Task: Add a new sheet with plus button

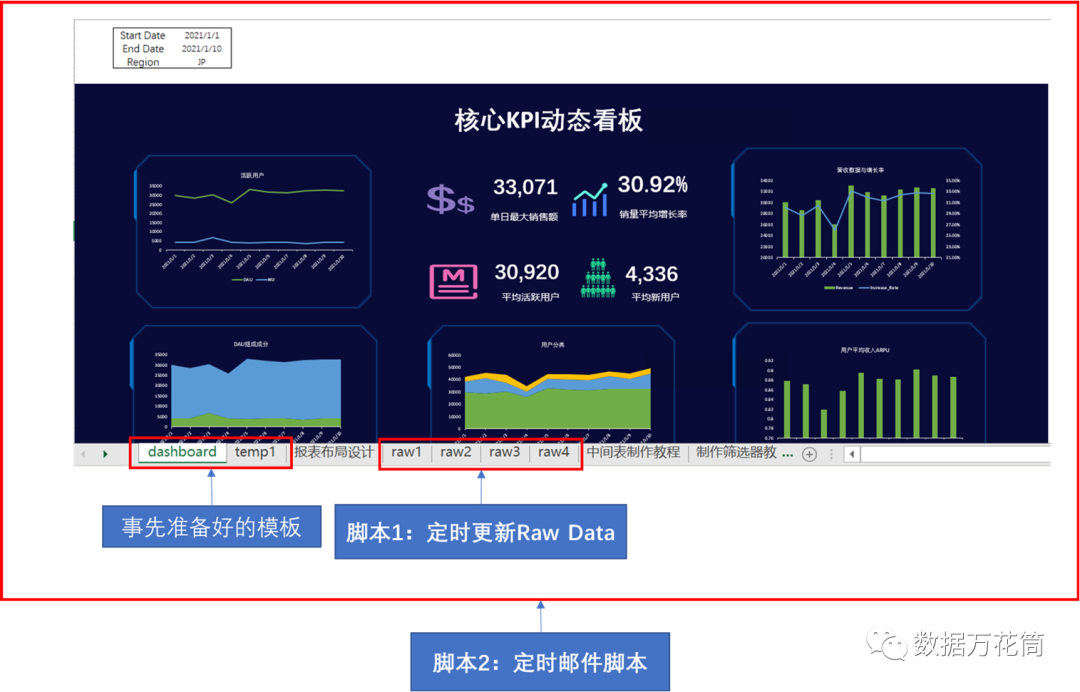Action: click(810, 454)
